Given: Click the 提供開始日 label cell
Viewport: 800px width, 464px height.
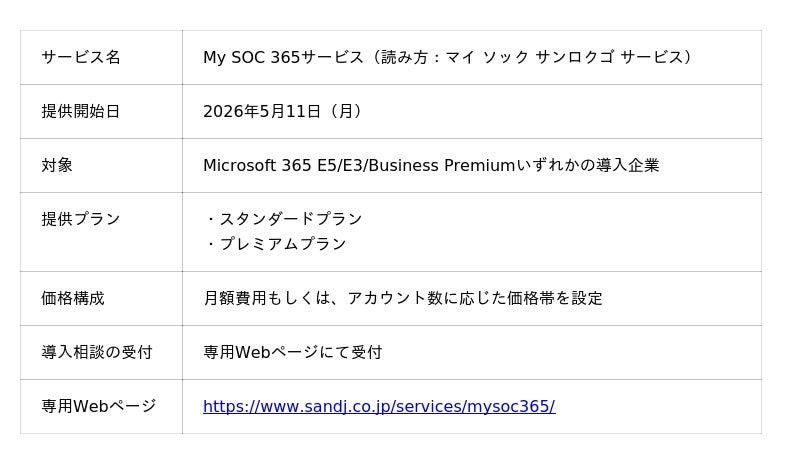Looking at the screenshot, I should (x=81, y=111).
